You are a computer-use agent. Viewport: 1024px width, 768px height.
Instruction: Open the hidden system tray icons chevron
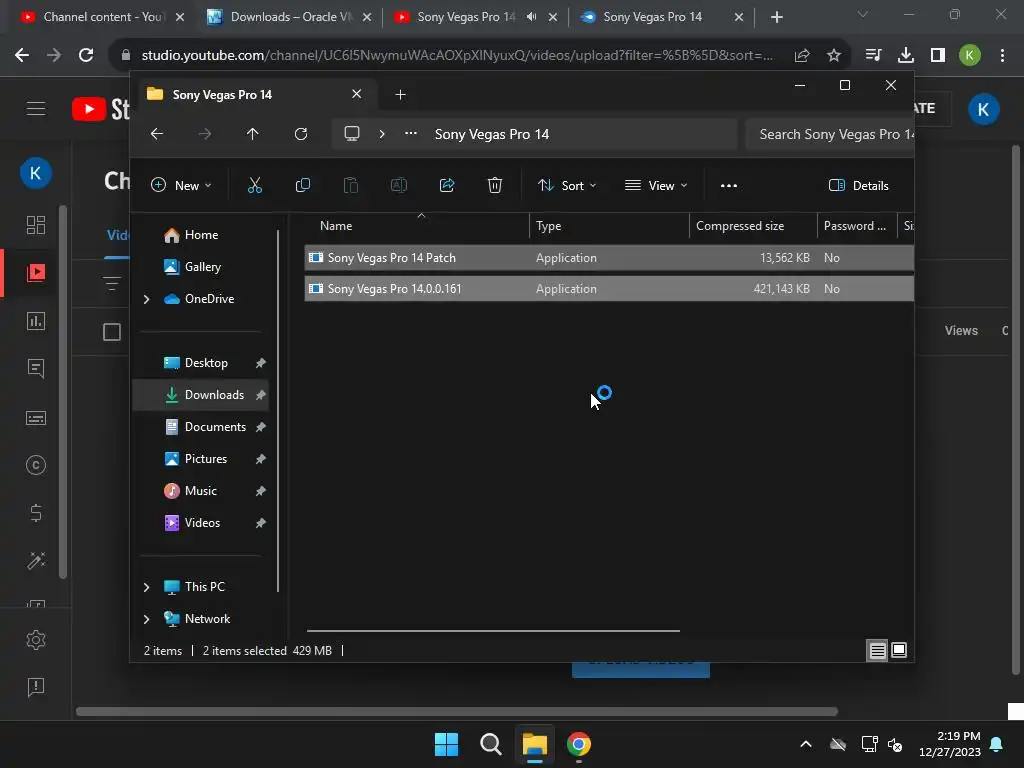click(806, 744)
